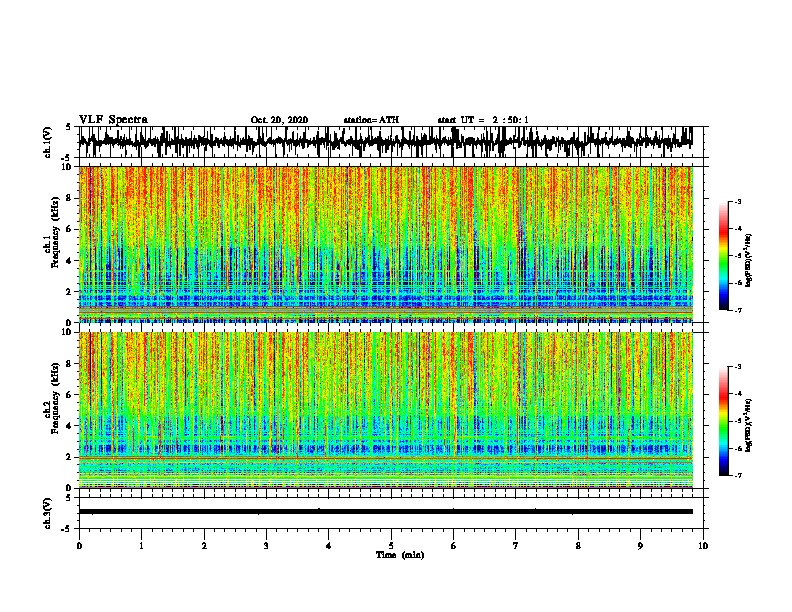Click the "-3" tick on the ch.1 color bar
The height and width of the screenshot is (612, 792).
click(x=738, y=202)
